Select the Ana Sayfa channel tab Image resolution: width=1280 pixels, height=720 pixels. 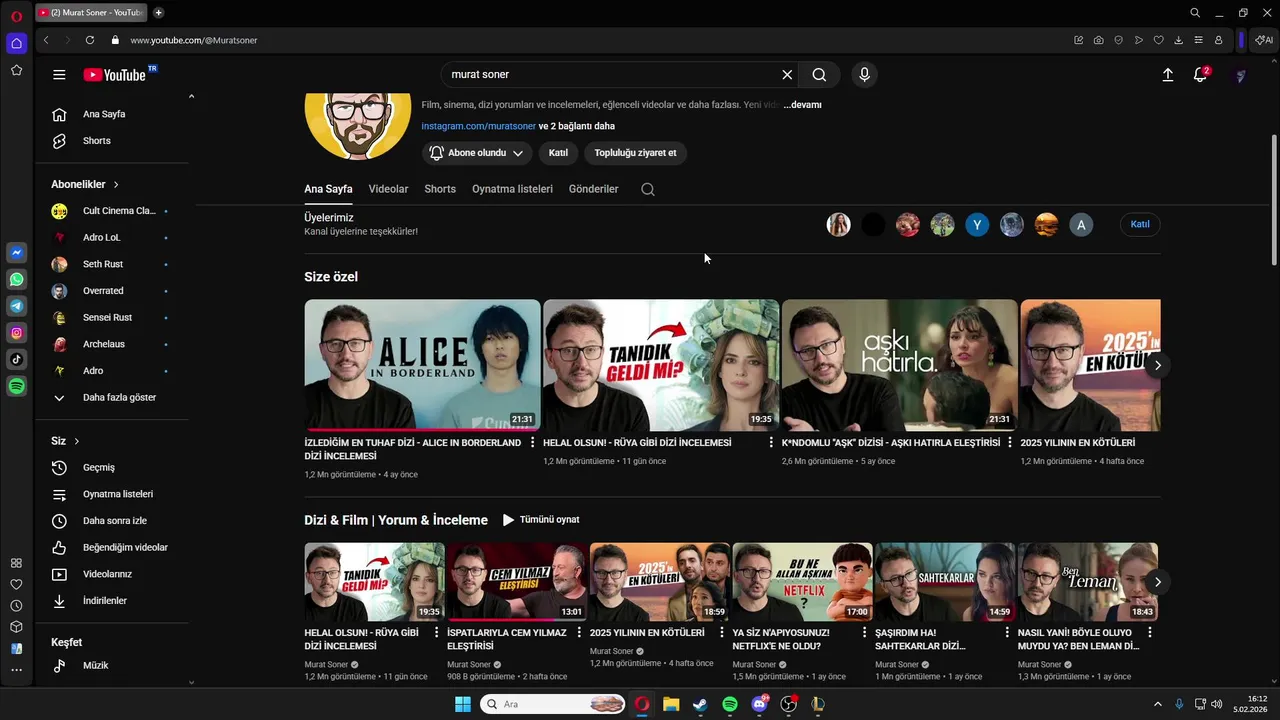[x=328, y=189]
